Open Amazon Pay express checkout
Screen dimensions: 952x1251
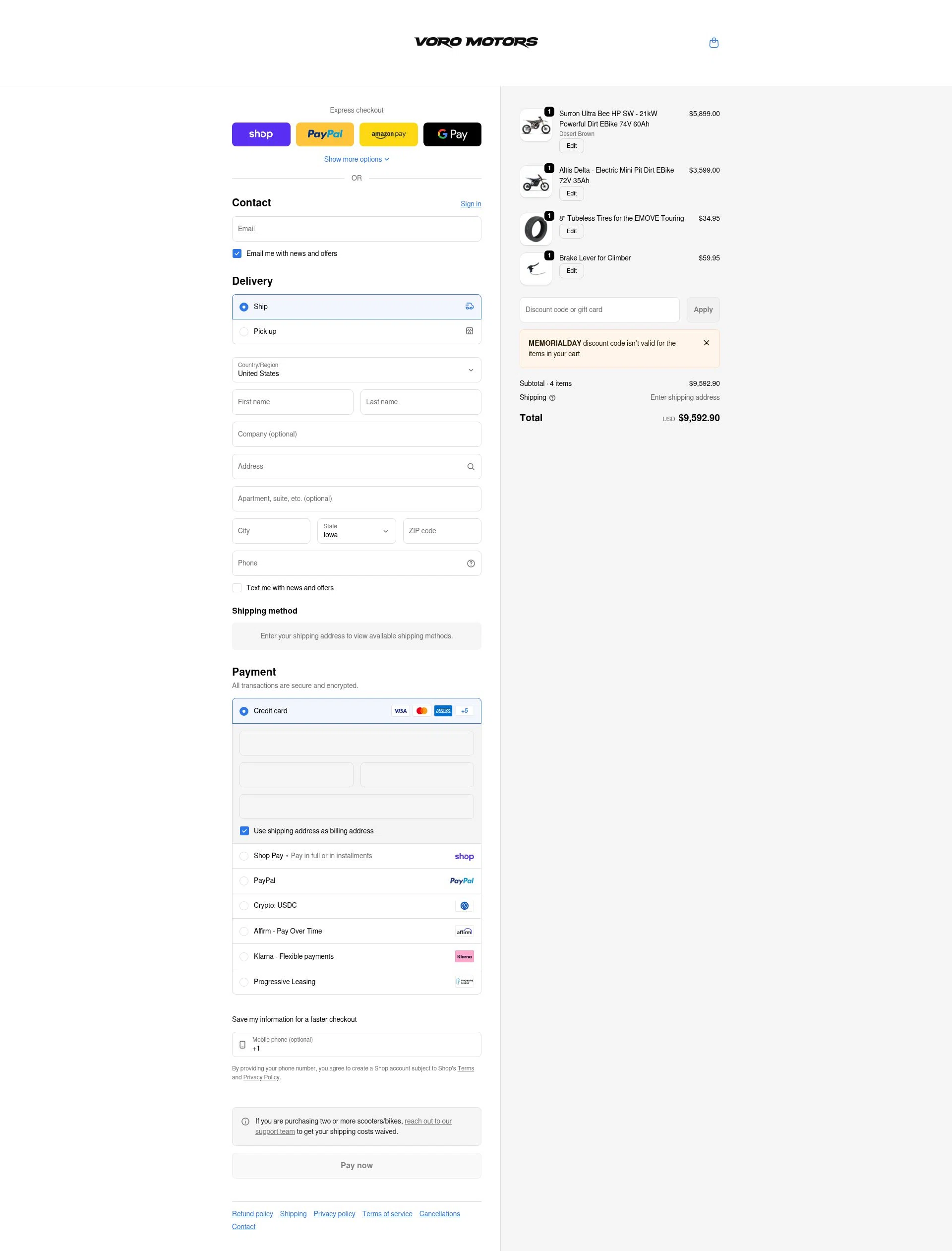[388, 134]
